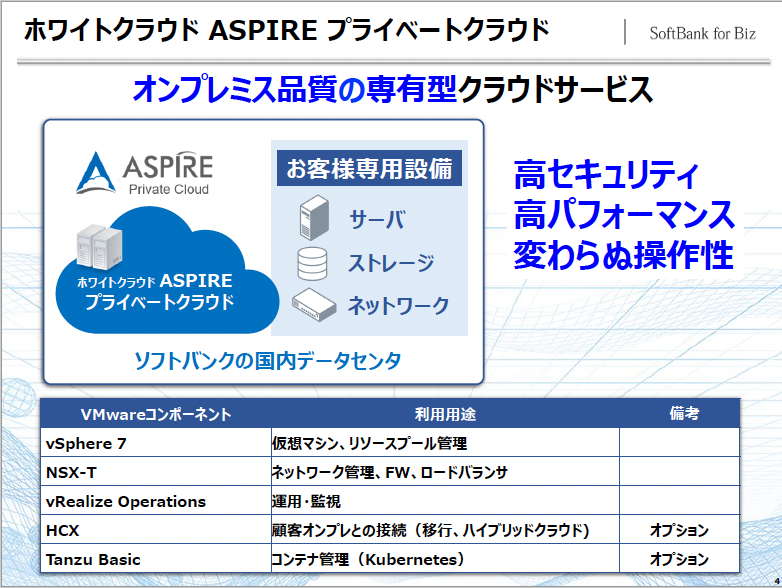782x588 pixels.
Task: Click the 高セキュリティ text
Action: point(606,175)
